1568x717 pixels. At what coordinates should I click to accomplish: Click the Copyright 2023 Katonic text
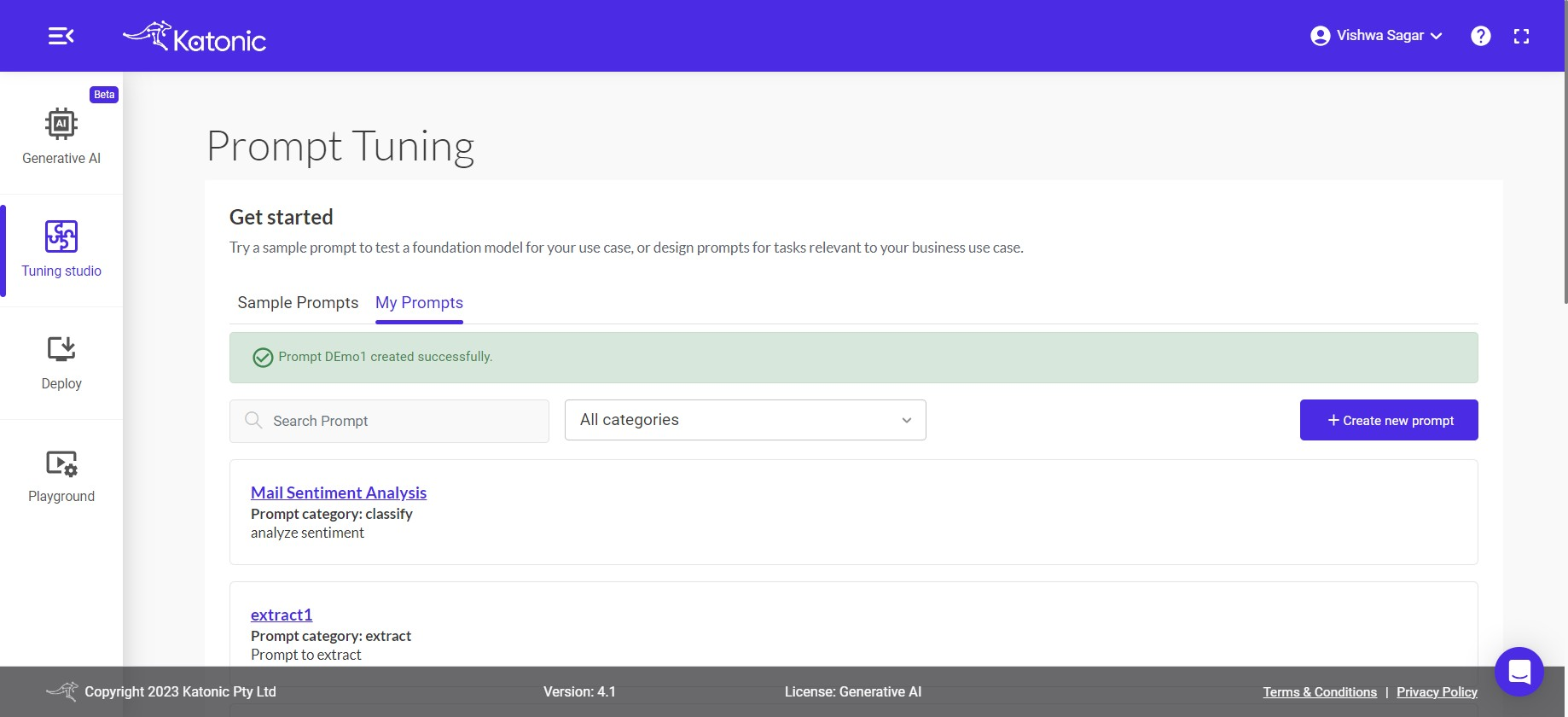point(180,691)
